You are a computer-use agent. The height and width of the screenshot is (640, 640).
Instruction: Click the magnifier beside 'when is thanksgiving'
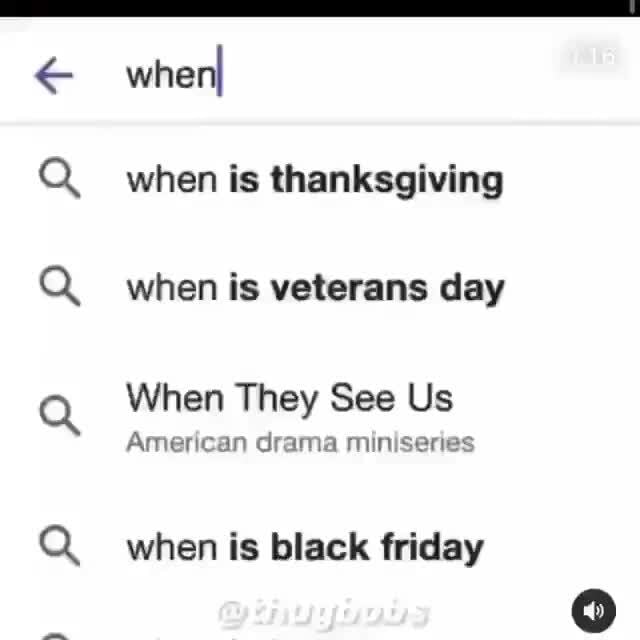(x=59, y=180)
